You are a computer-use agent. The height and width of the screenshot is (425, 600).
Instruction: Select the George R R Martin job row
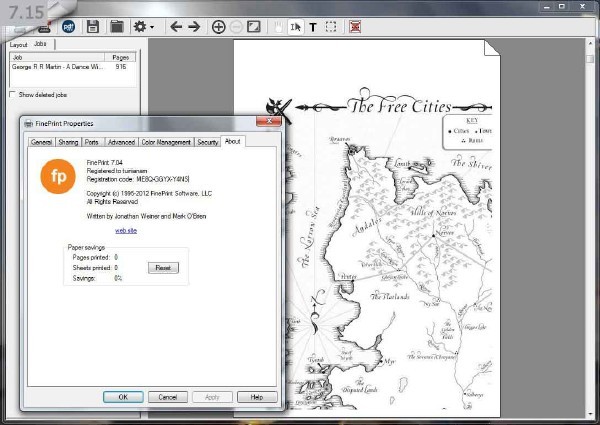(73, 67)
